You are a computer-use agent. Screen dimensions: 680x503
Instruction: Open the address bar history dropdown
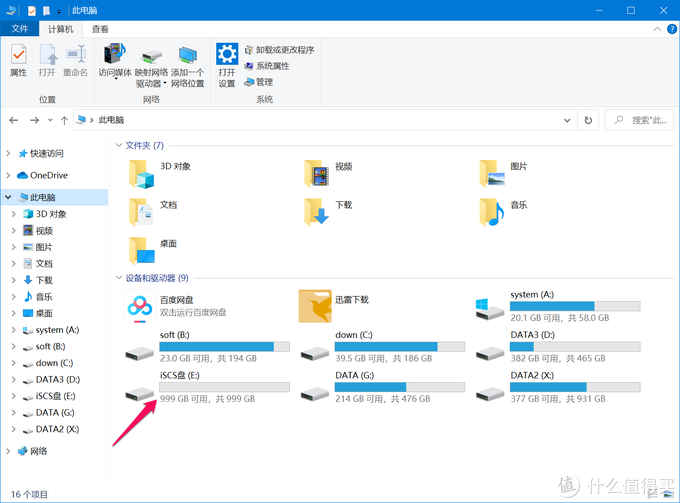(567, 120)
